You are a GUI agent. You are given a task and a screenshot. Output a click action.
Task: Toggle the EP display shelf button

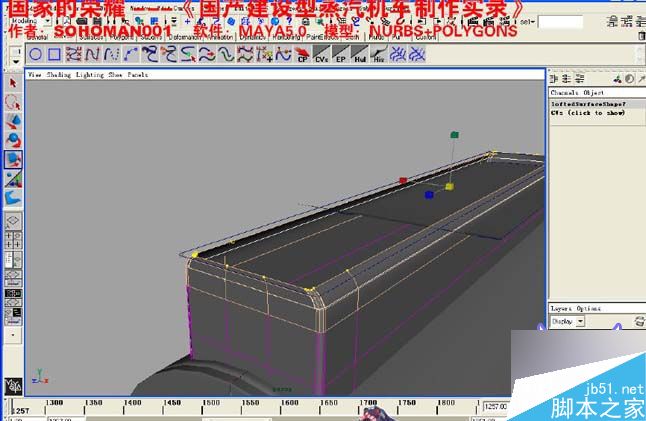(340, 55)
